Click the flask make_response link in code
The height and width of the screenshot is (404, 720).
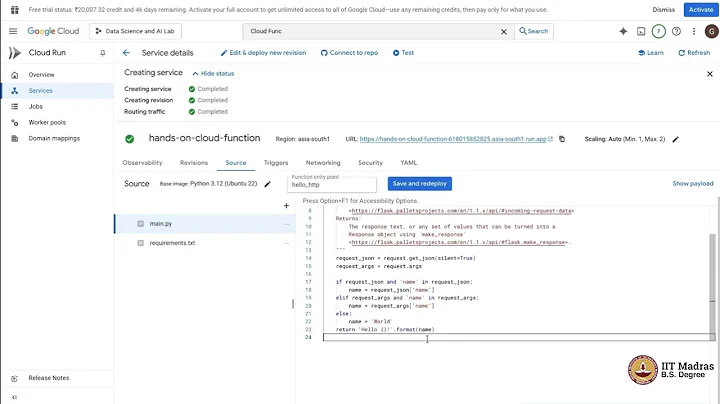pos(459,242)
